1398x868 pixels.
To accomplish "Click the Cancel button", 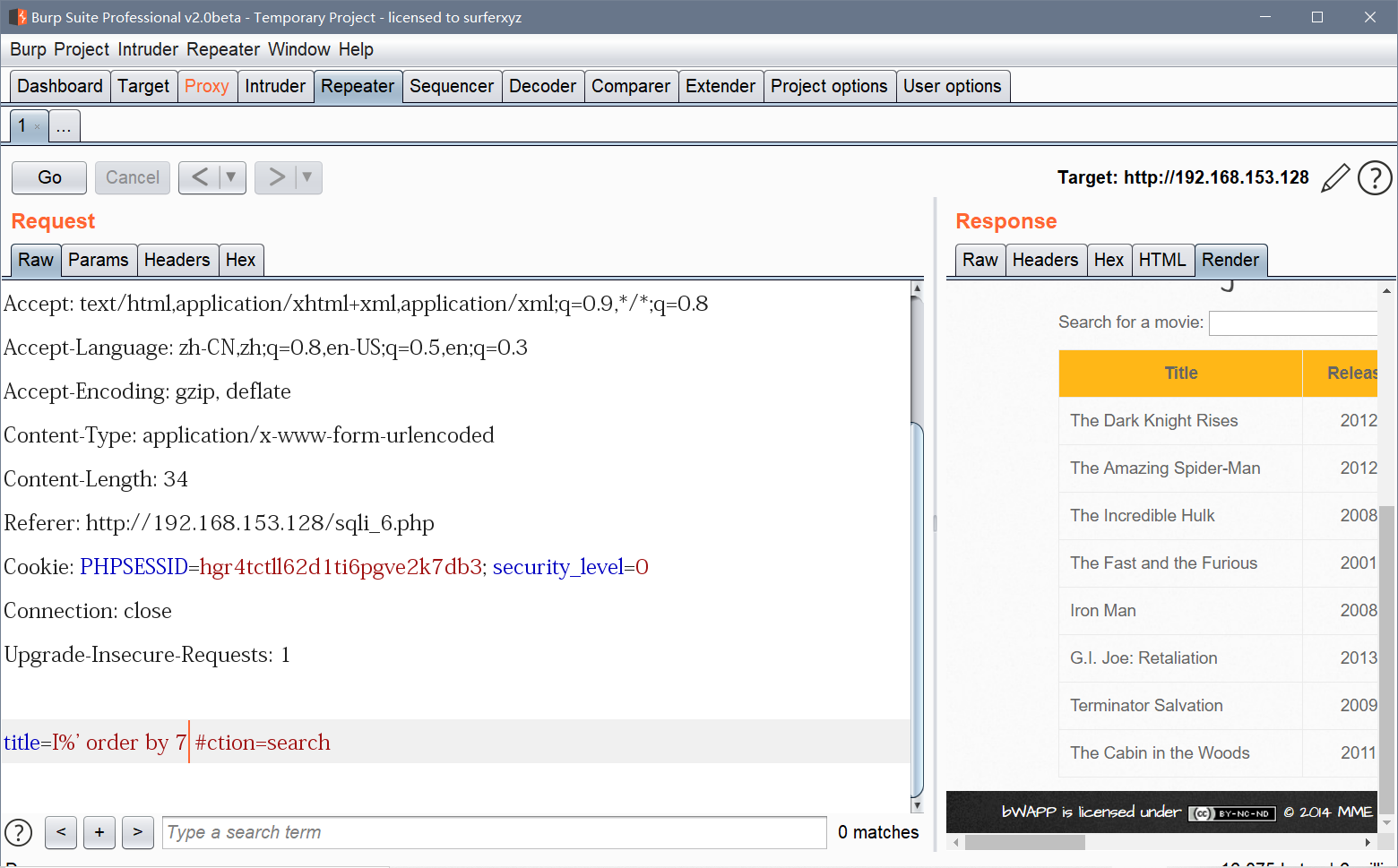I will tap(133, 177).
